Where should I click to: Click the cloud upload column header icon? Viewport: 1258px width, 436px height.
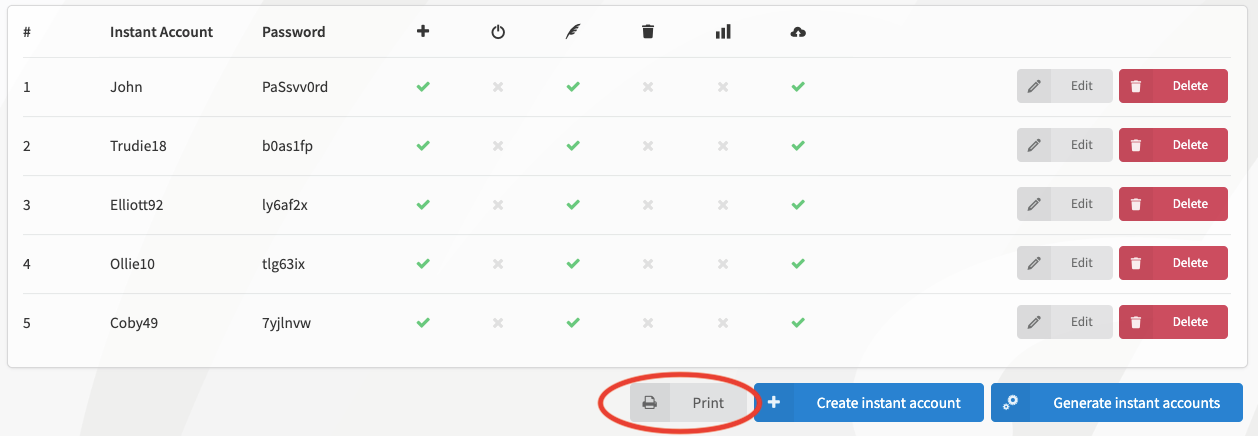coord(798,32)
